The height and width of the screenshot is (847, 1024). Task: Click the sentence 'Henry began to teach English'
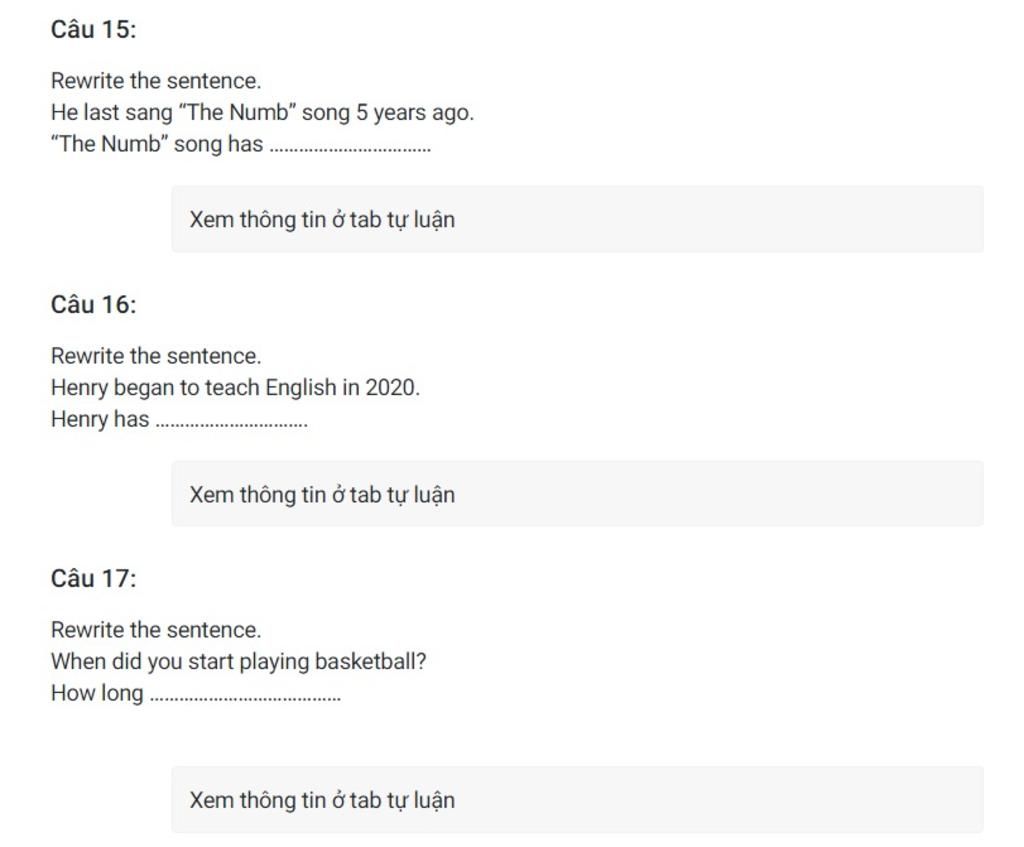pyautogui.click(x=235, y=388)
